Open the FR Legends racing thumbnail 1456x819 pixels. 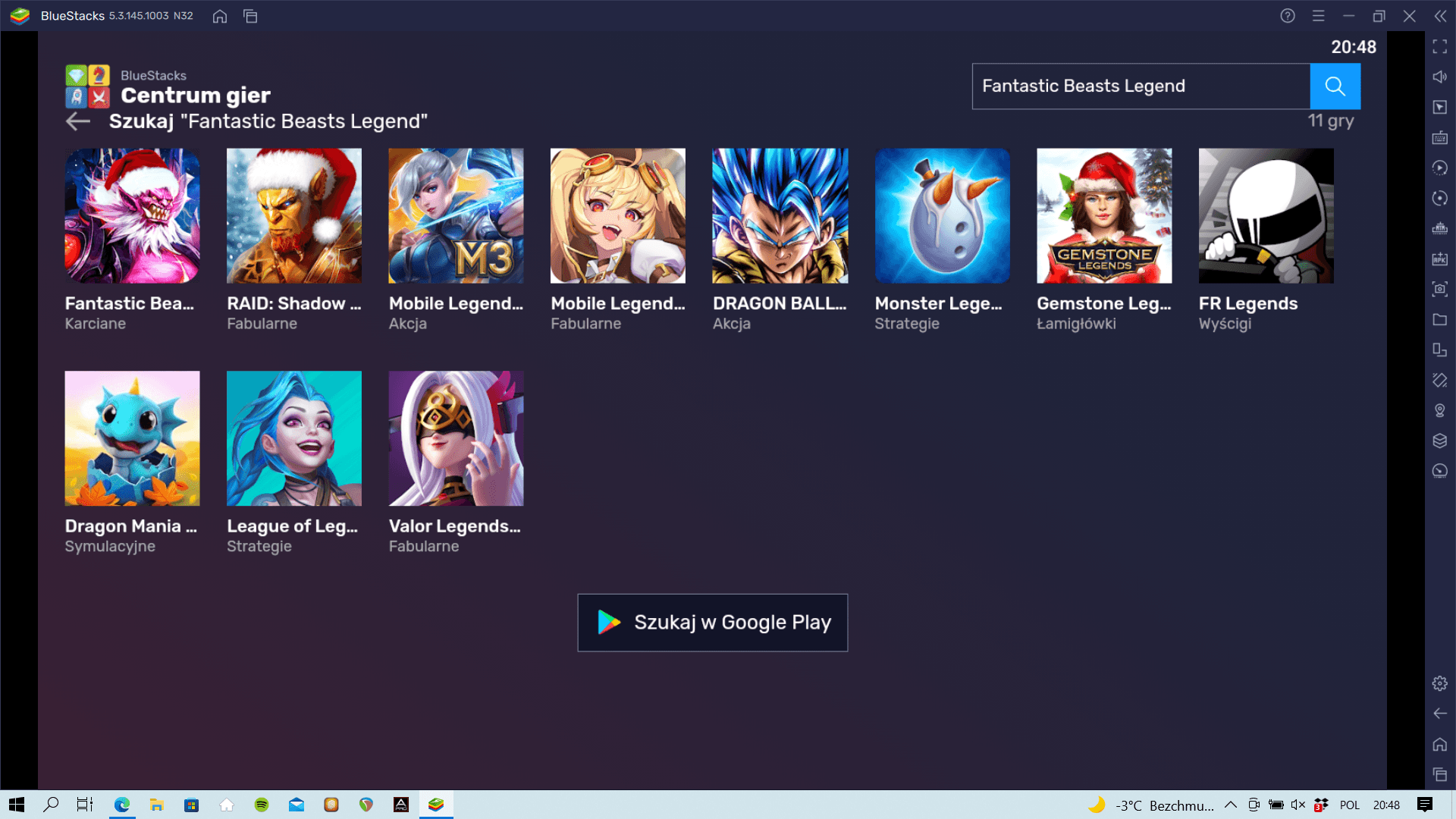[x=1266, y=215]
